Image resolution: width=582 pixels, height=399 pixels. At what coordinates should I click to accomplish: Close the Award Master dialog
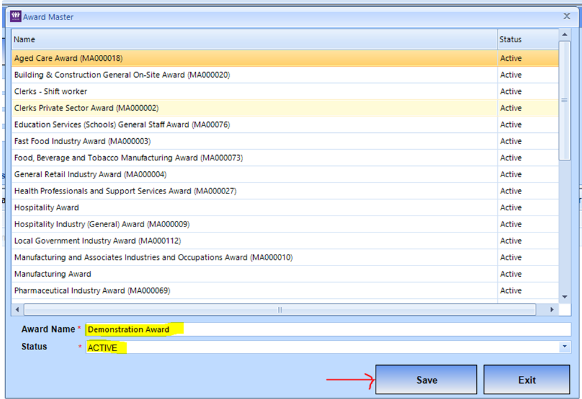[x=566, y=16]
